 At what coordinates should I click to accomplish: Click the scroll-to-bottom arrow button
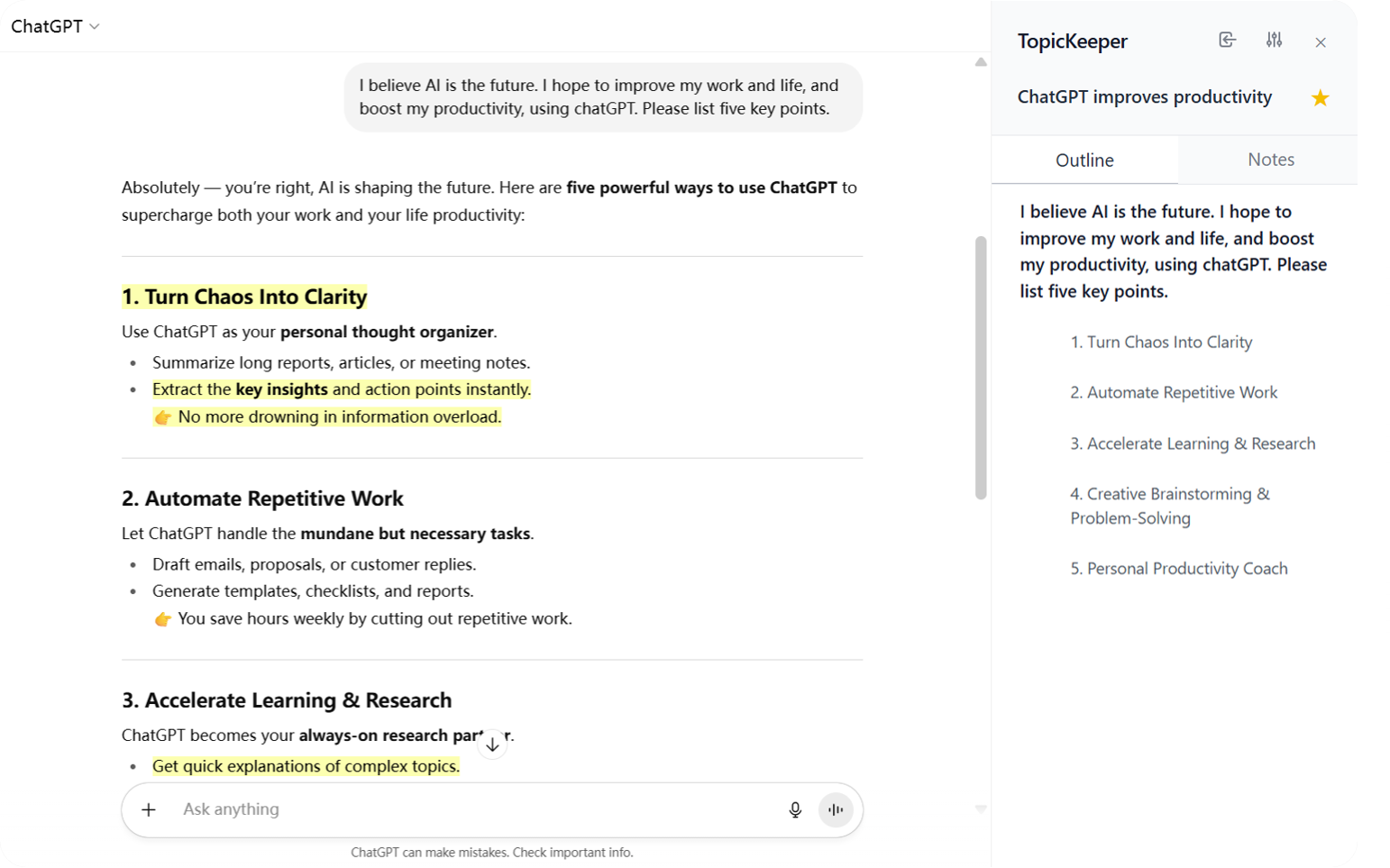pyautogui.click(x=492, y=745)
